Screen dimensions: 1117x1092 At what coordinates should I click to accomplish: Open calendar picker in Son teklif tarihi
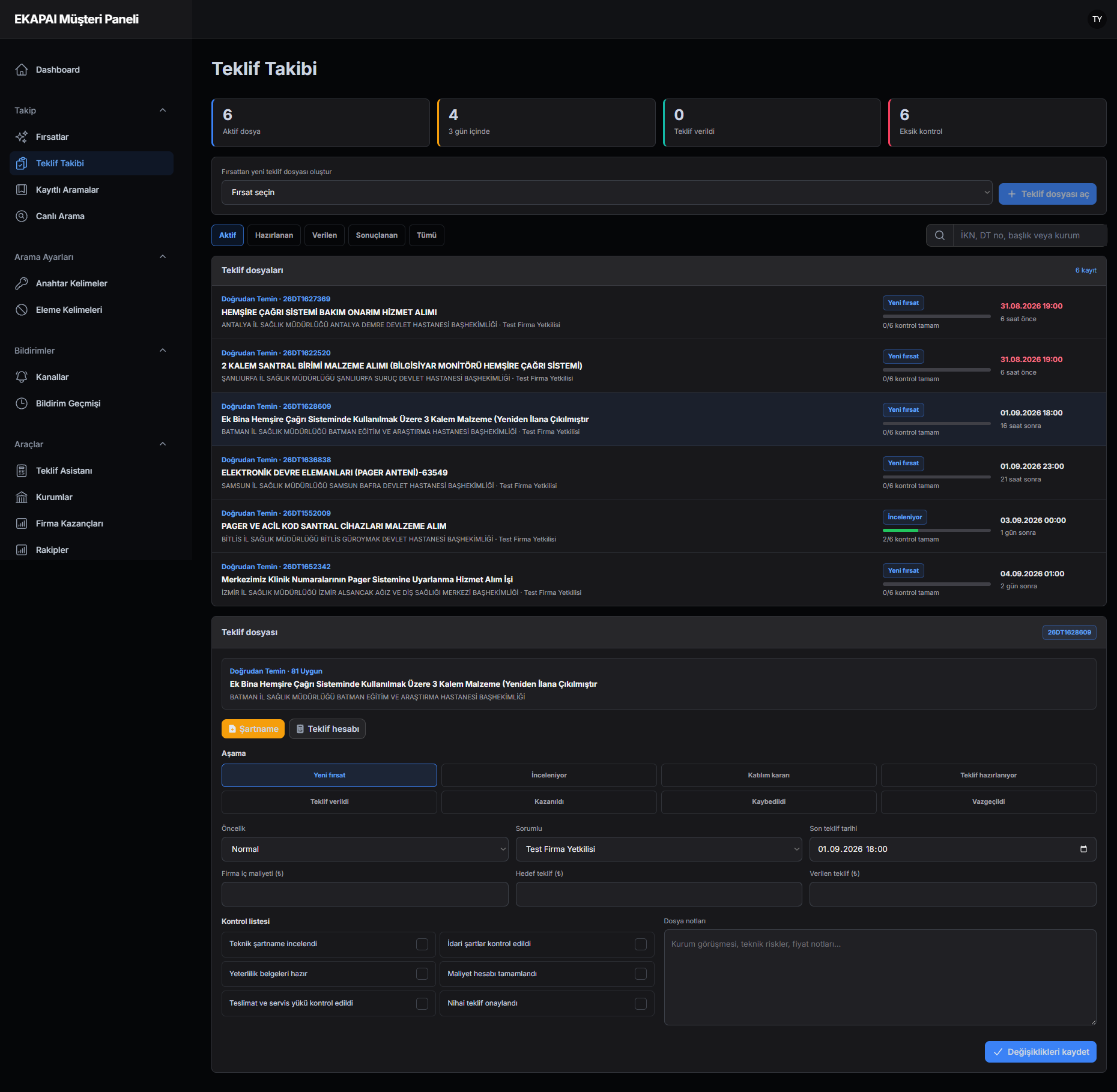1084,849
